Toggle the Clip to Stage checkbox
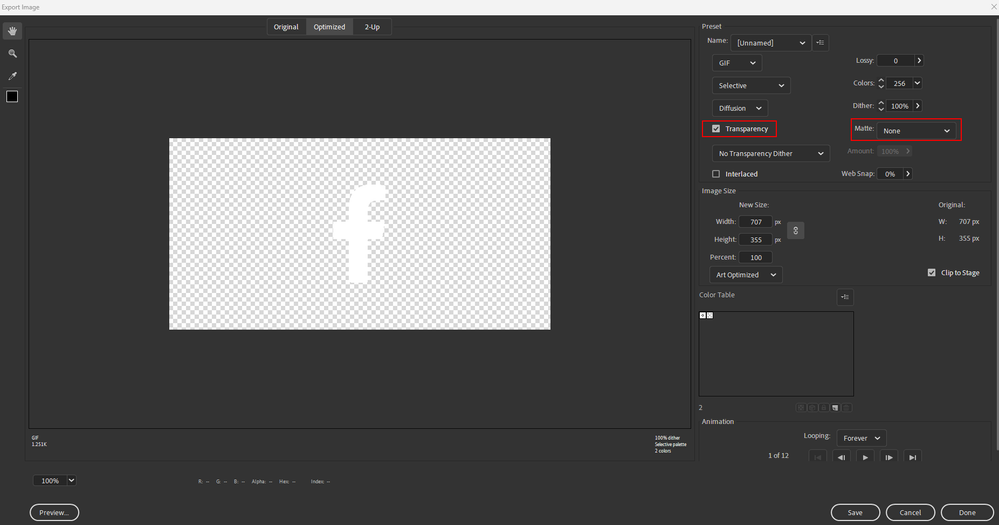This screenshot has width=999, height=525. pyautogui.click(x=931, y=273)
